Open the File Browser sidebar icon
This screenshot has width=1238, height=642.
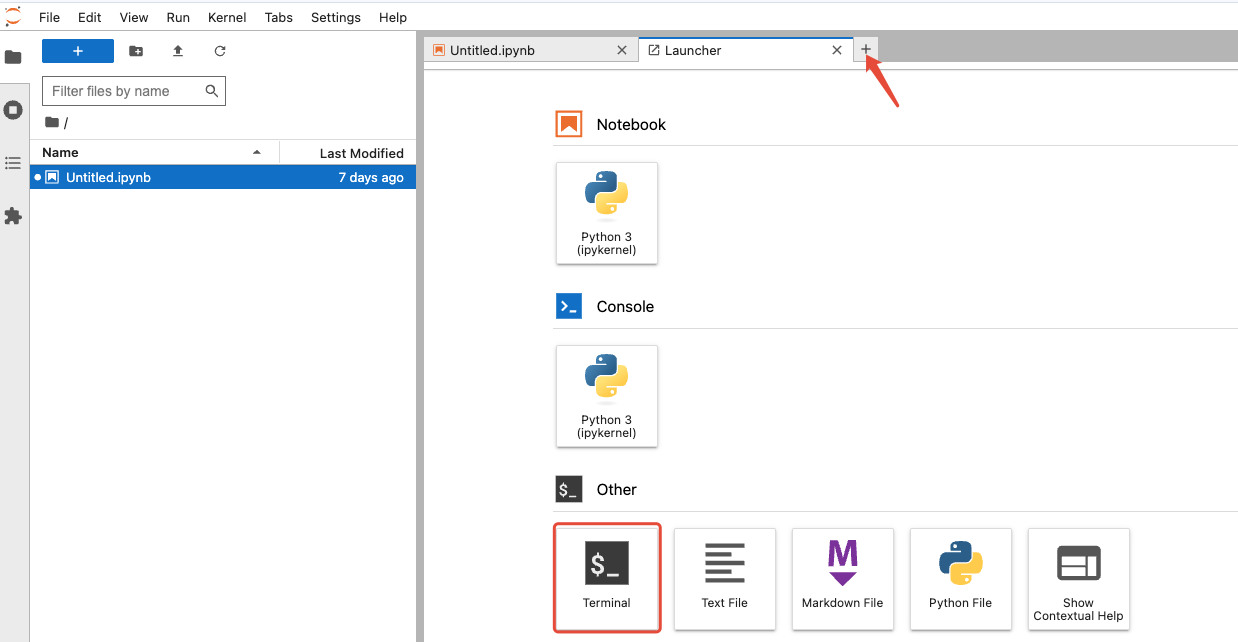13,57
